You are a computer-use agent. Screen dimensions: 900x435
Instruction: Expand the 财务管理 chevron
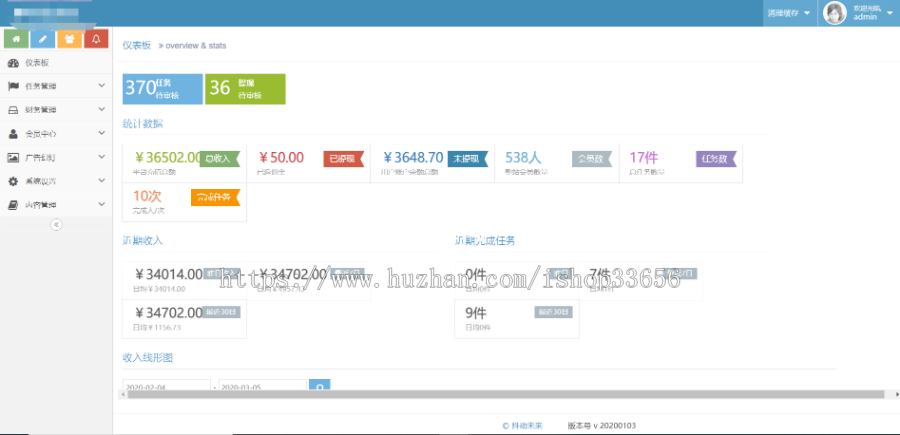tap(102, 109)
